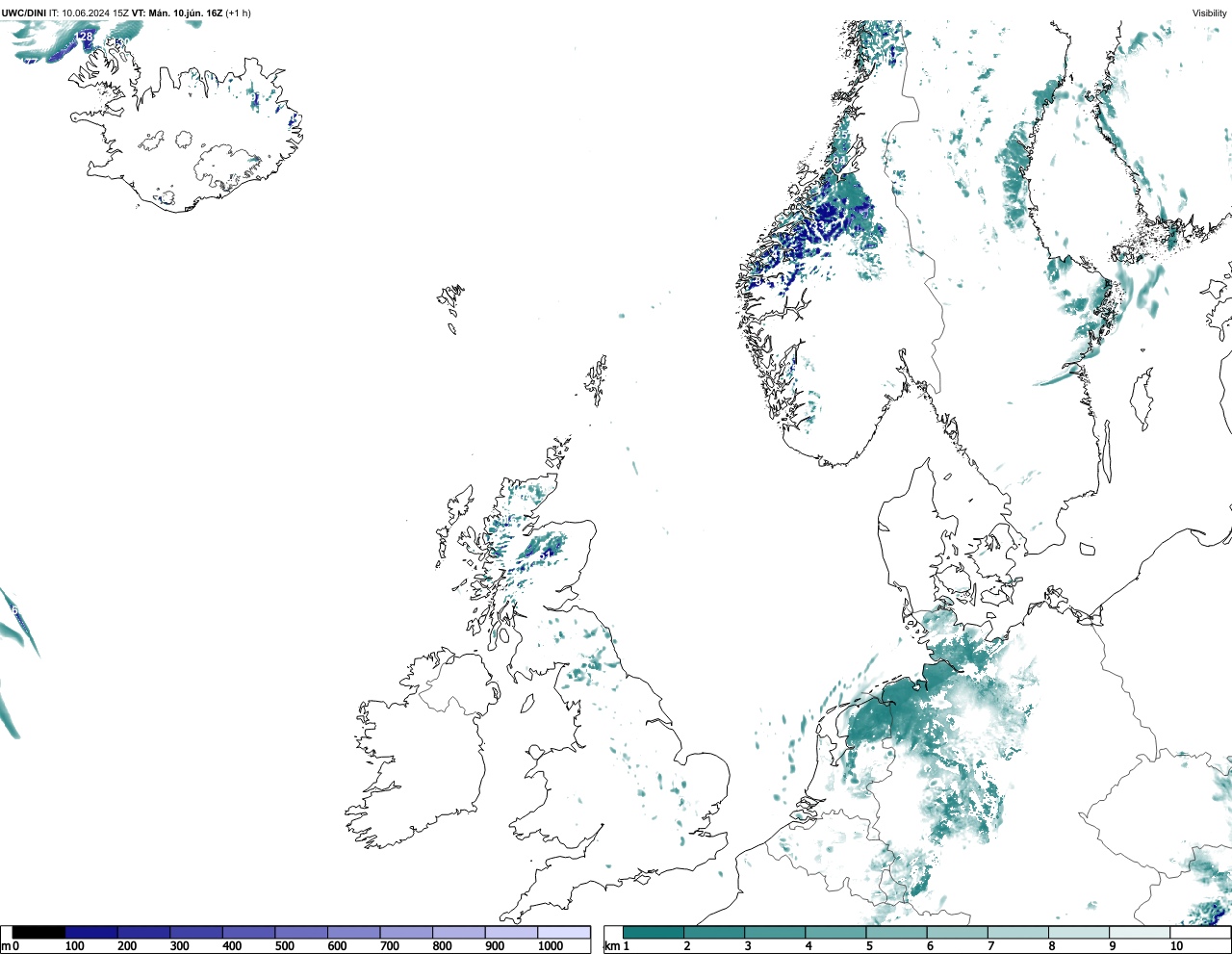Pick the 5–6 km legend segment
The height and width of the screenshot is (954, 1232).
tap(896, 932)
